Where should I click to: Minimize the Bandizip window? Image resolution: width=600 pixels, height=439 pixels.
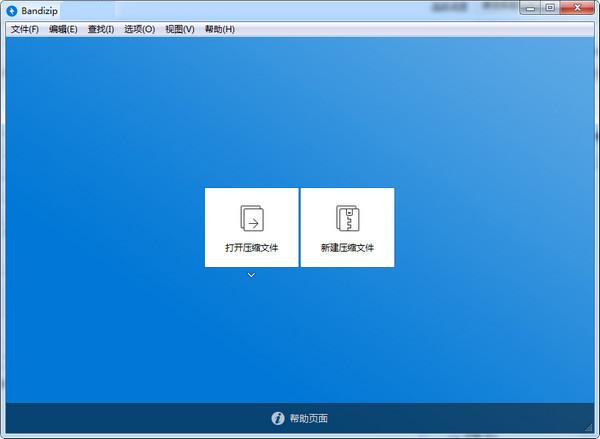click(530, 8)
